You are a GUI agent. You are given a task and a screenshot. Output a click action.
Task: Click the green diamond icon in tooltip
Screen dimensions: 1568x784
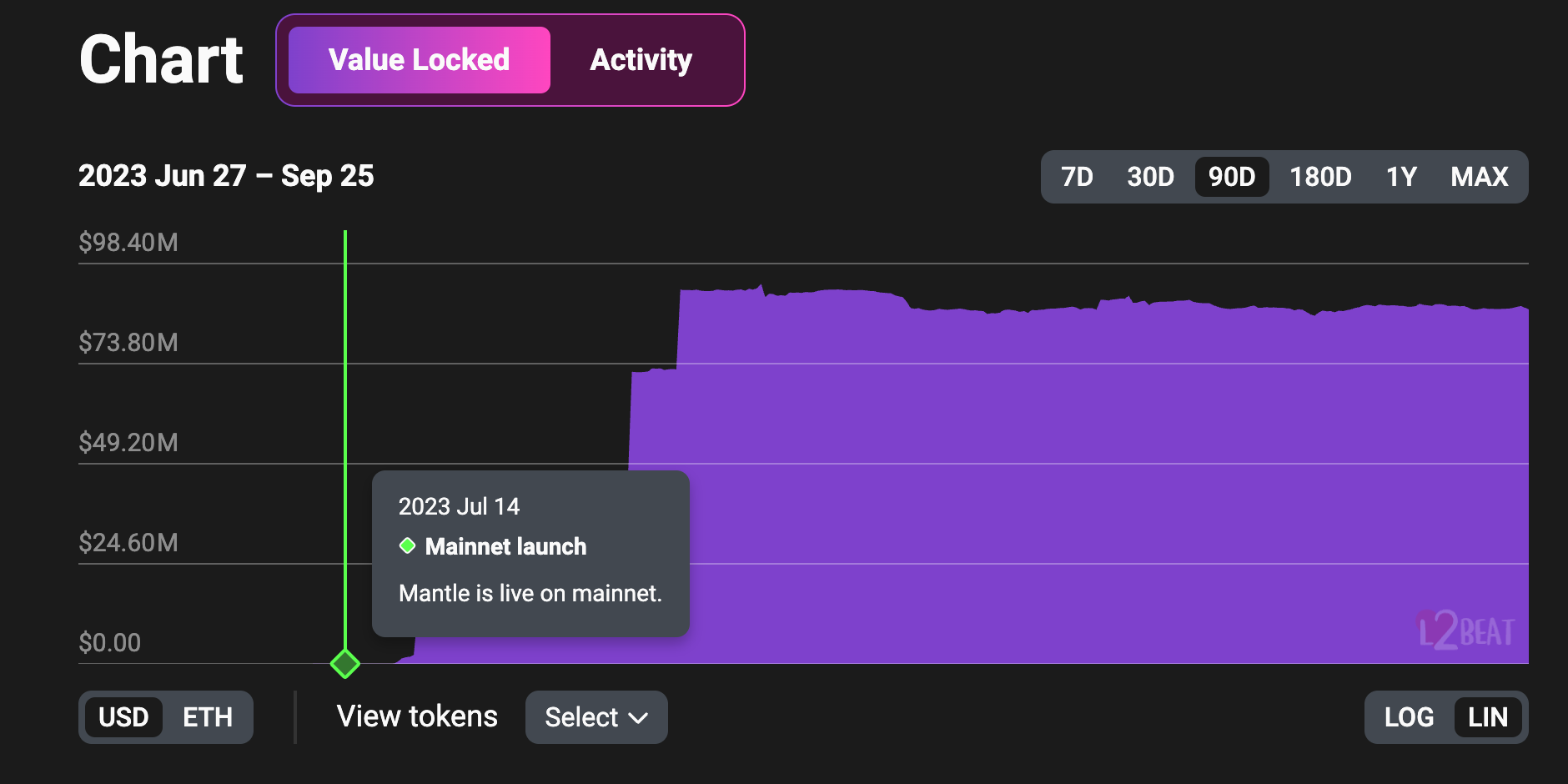[x=407, y=545]
